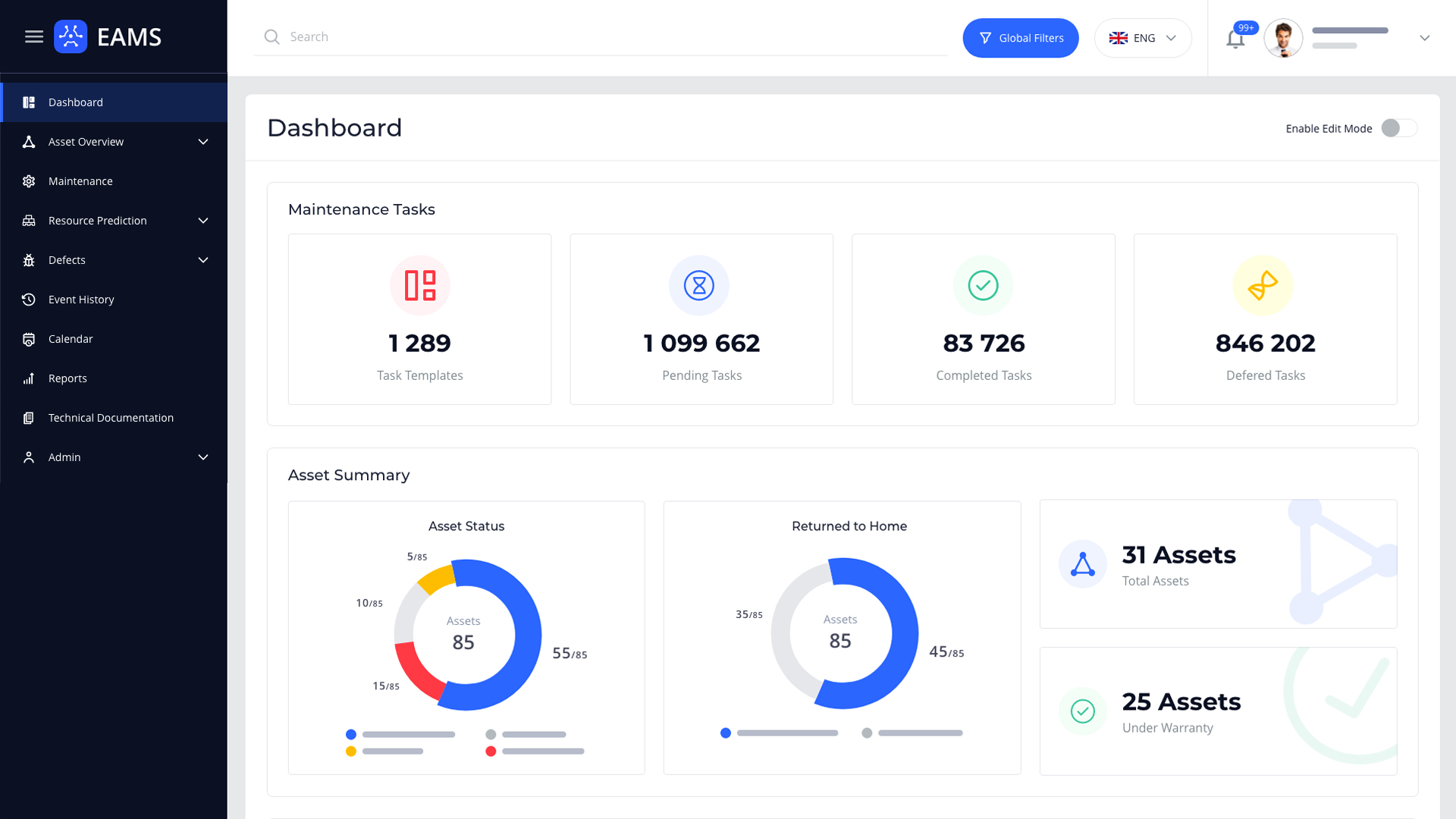Go to Event History
Viewport: 1456px width, 819px height.
coord(115,300)
